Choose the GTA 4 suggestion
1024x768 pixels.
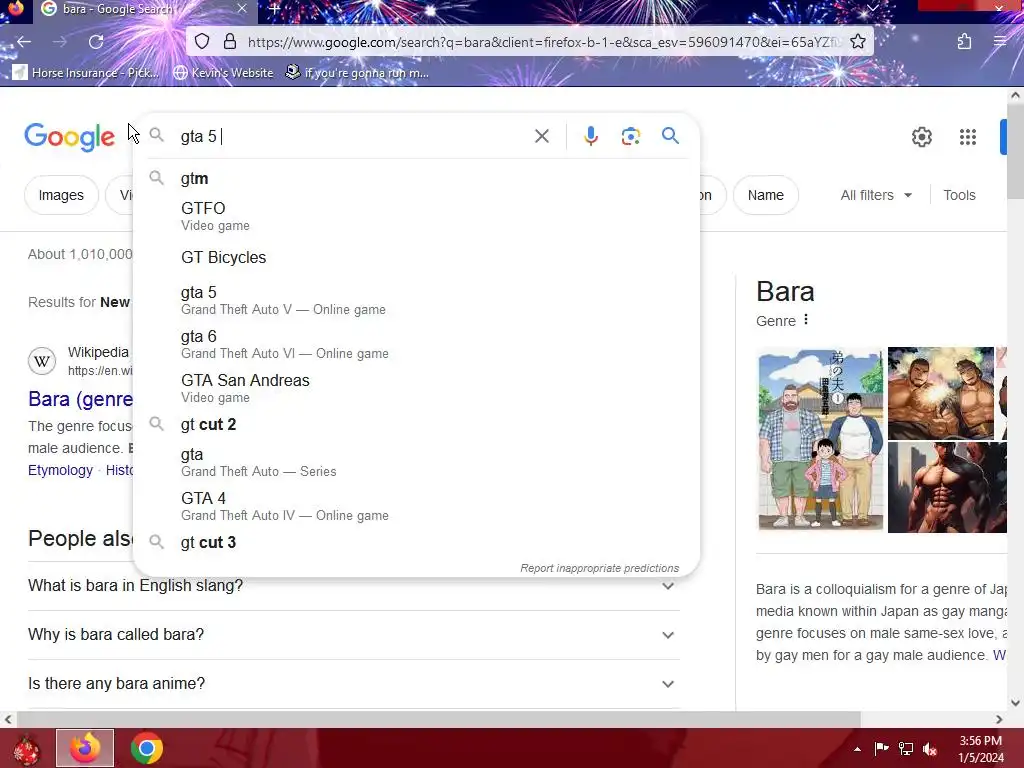tap(416, 506)
